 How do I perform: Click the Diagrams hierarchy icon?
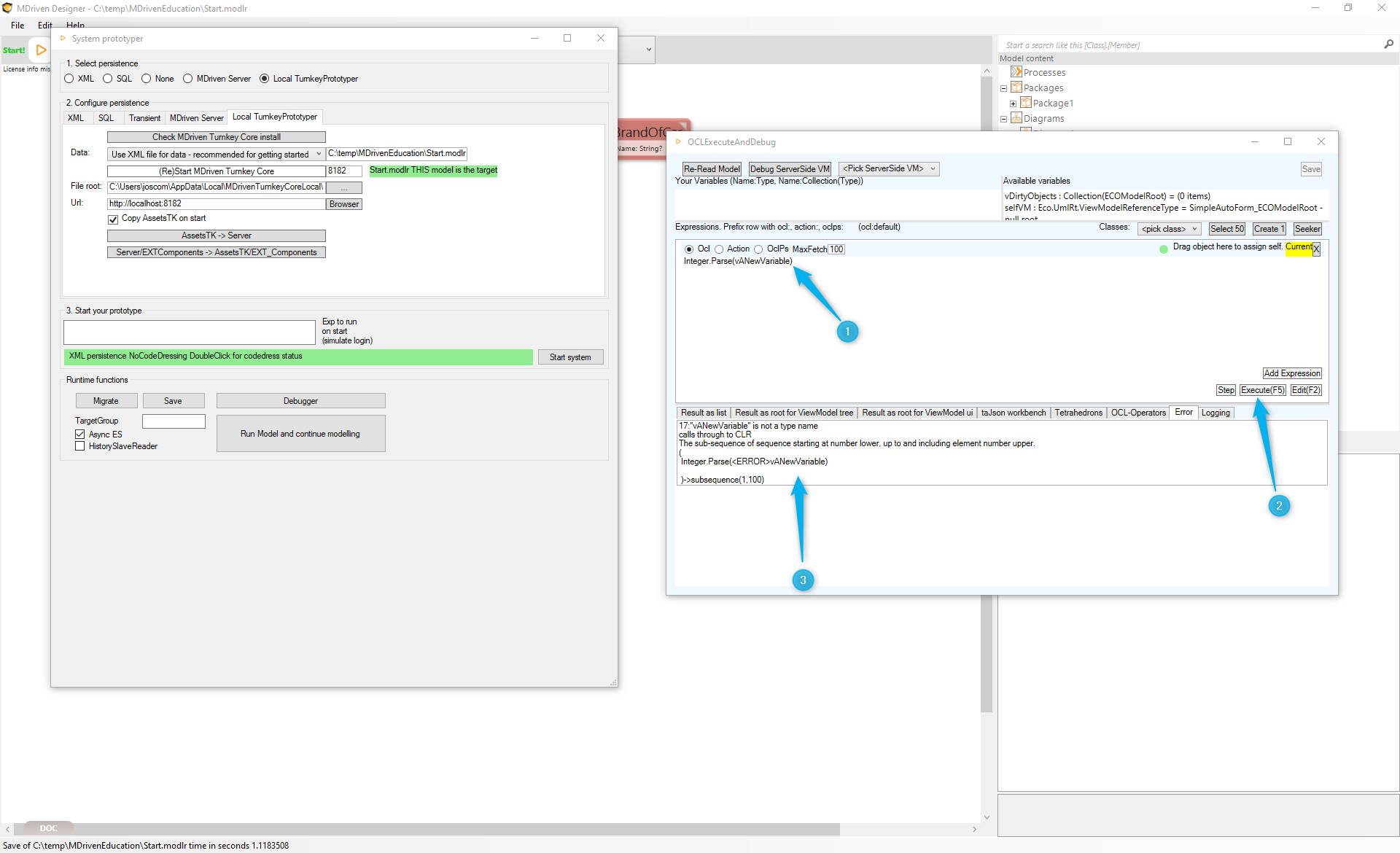tap(1016, 118)
